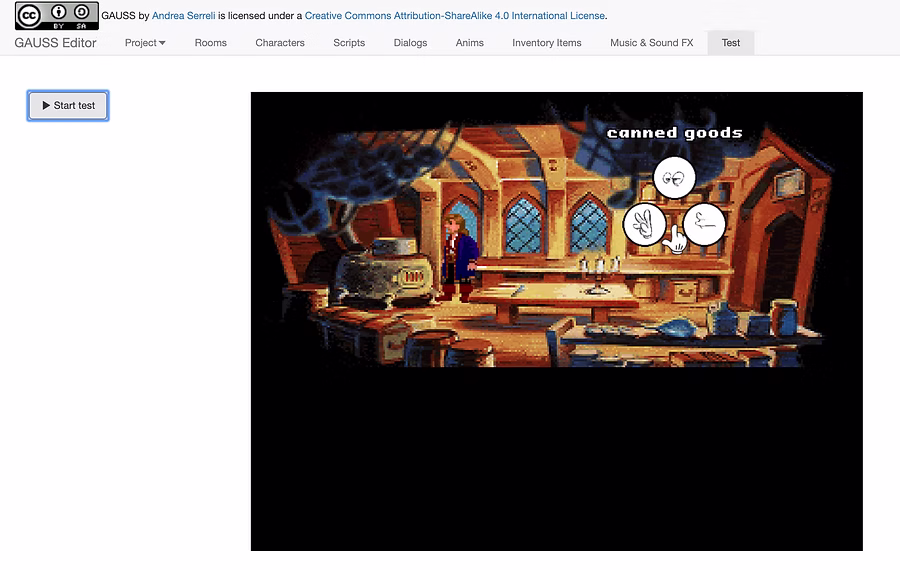The image size is (900, 570).
Task: Switch to the Rooms tab
Action: coord(211,42)
